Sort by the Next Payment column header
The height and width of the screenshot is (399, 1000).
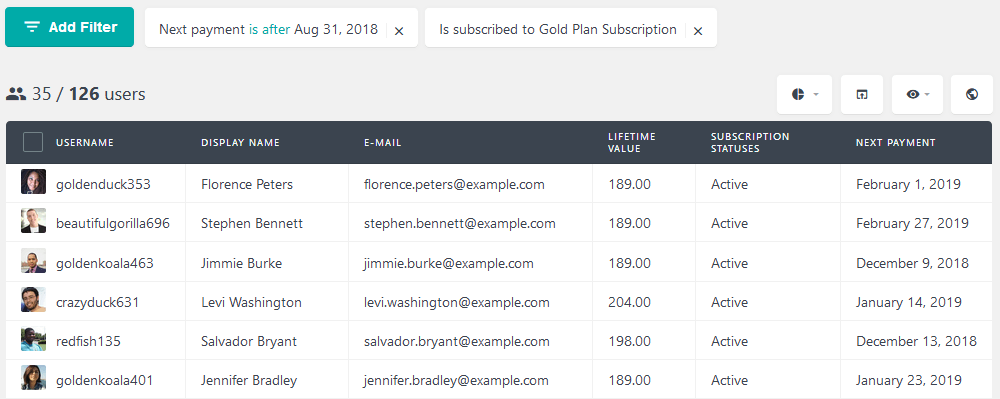895,143
